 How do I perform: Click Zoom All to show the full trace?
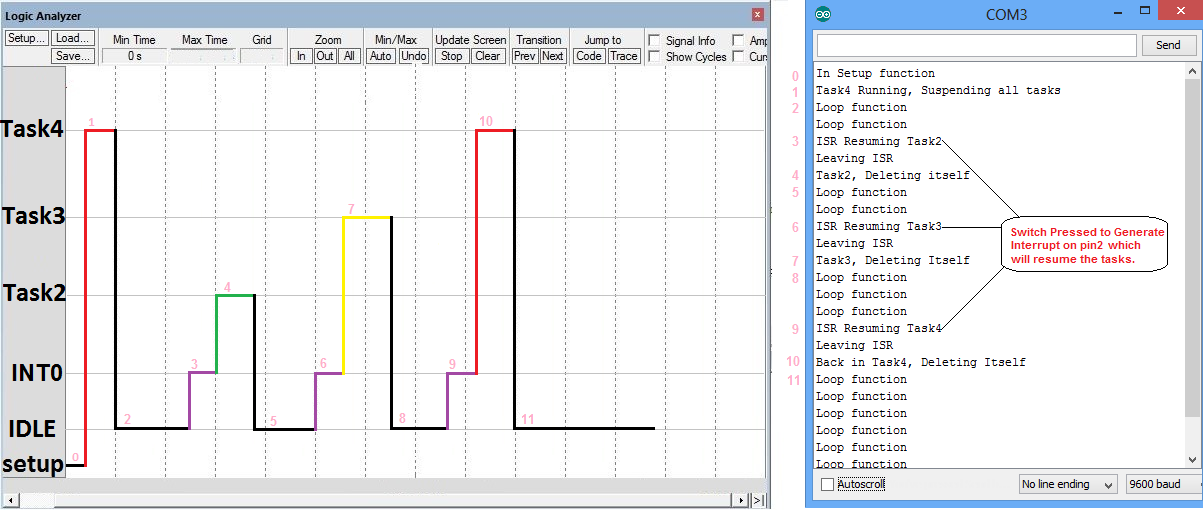tap(349, 56)
